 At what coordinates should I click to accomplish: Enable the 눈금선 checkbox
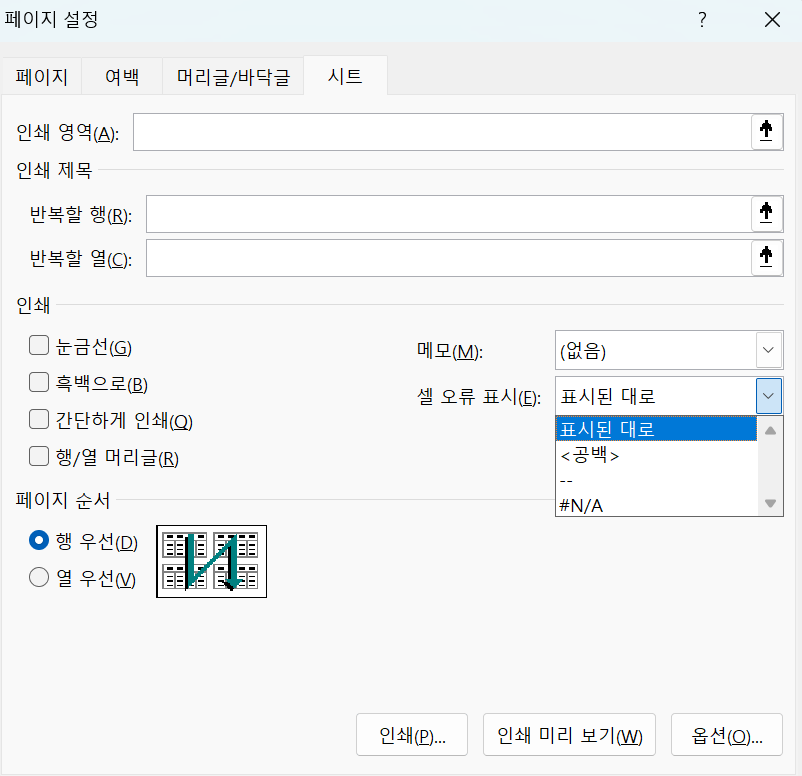click(x=38, y=344)
